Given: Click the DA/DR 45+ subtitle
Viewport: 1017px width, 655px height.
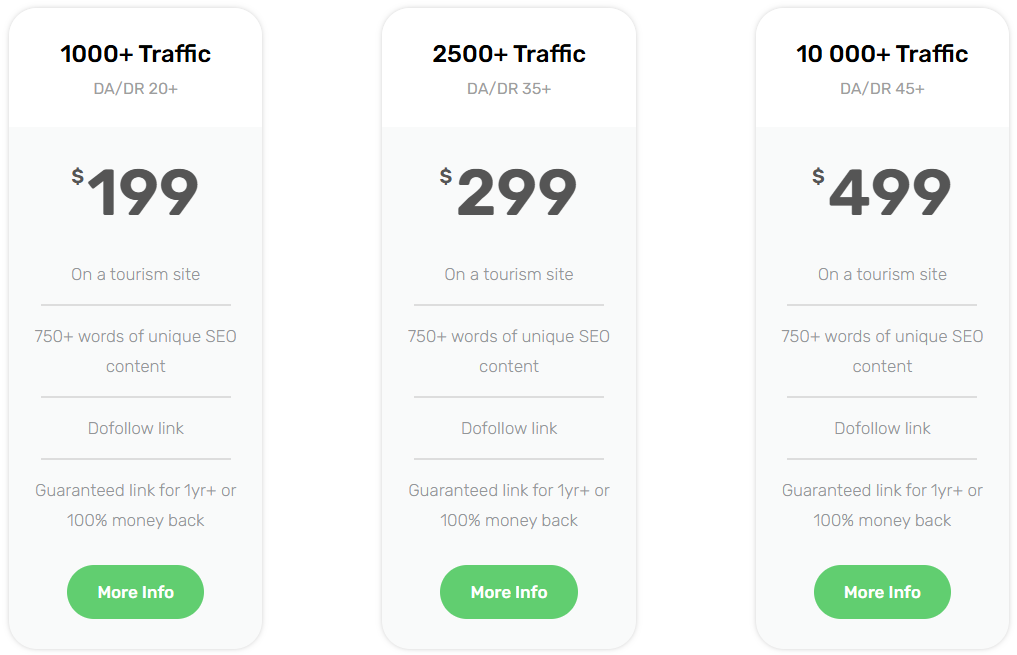Looking at the screenshot, I should click(882, 89).
